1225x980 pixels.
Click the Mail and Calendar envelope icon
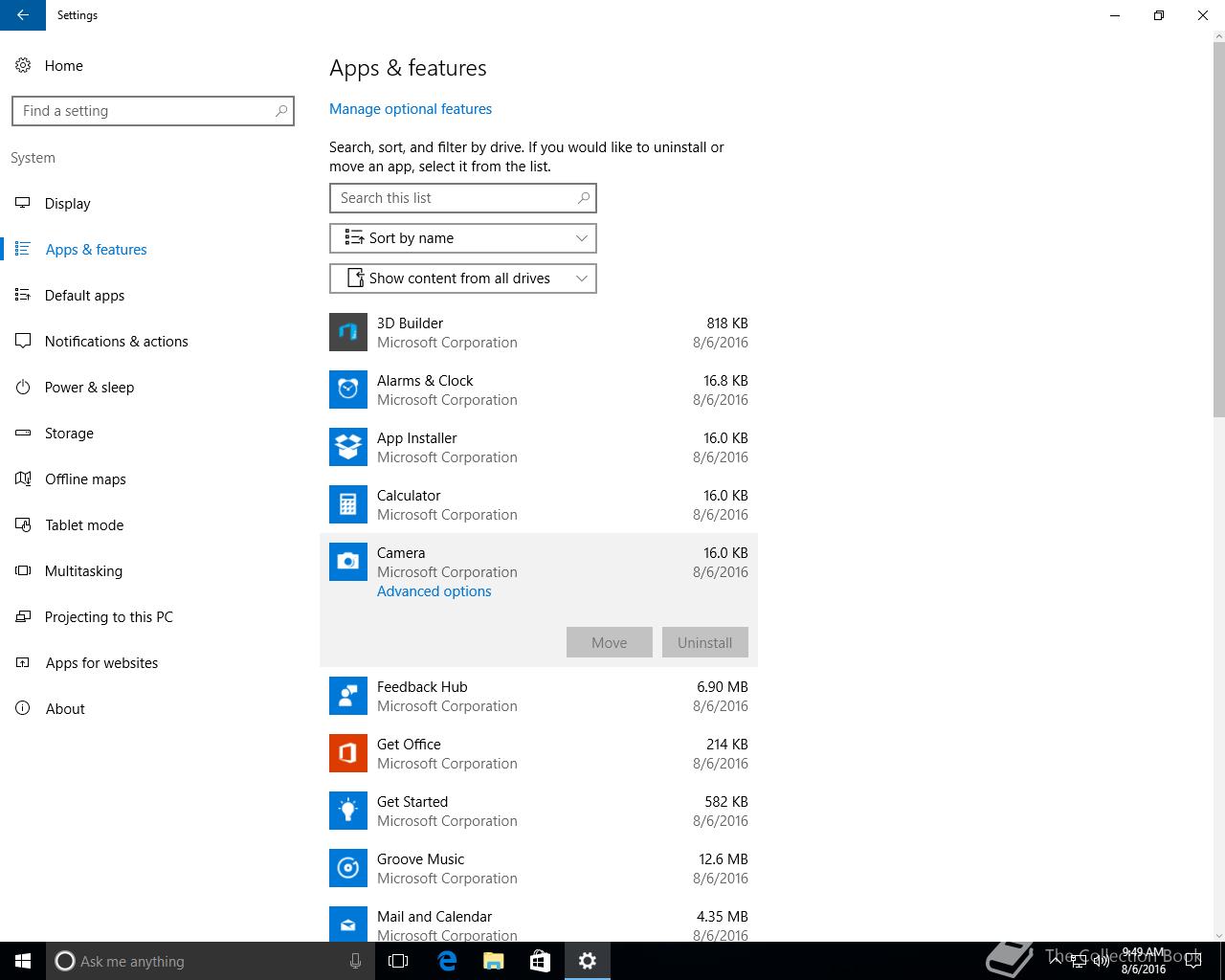tap(348, 924)
